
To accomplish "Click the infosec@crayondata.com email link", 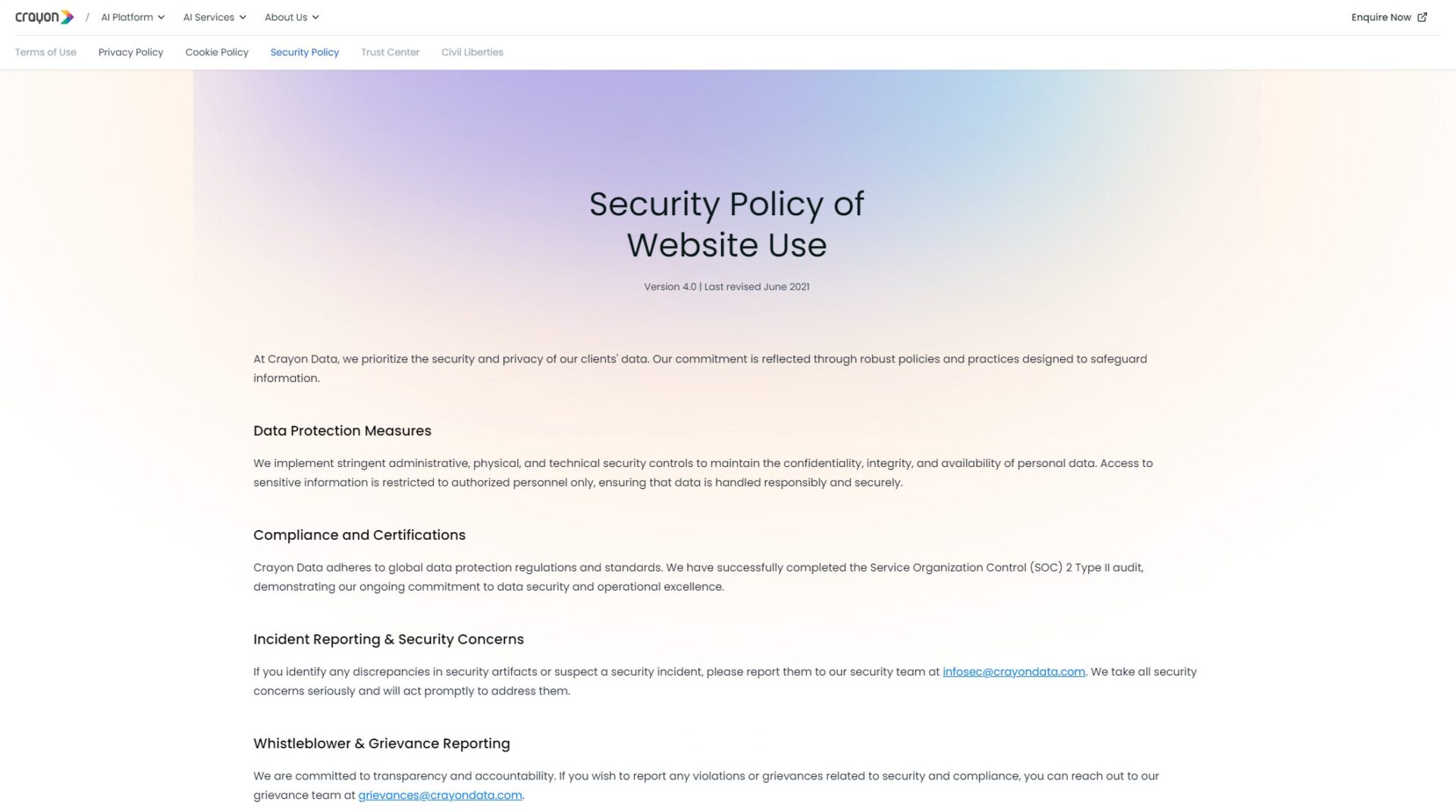I will coord(1013,672).
